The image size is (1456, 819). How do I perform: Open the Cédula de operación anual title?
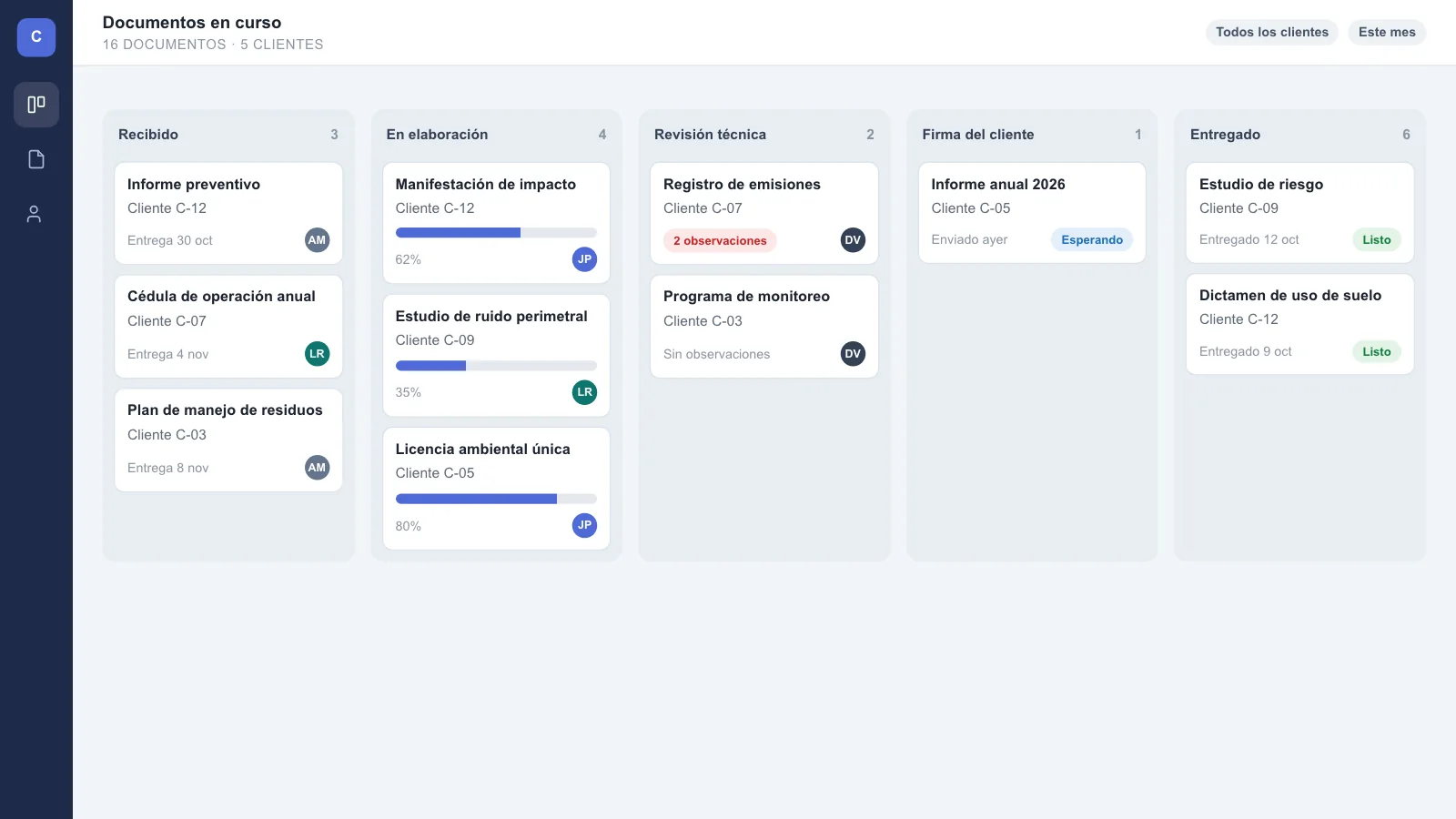pyautogui.click(x=221, y=296)
